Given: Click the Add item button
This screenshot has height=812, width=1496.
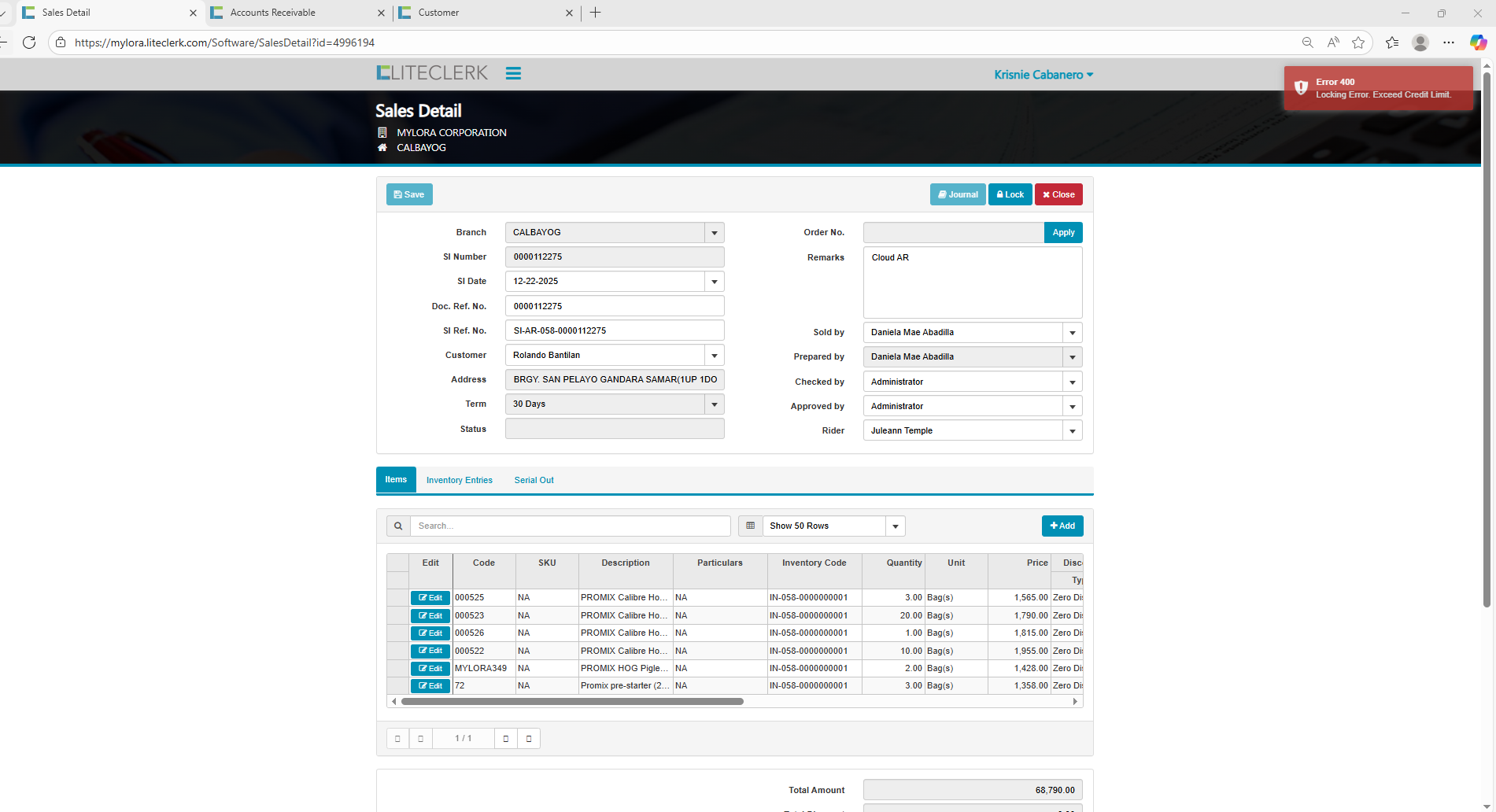Looking at the screenshot, I should coord(1062,526).
